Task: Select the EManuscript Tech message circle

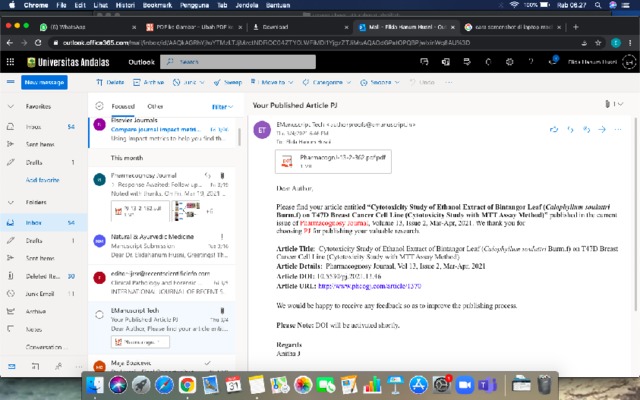Action: [99, 315]
